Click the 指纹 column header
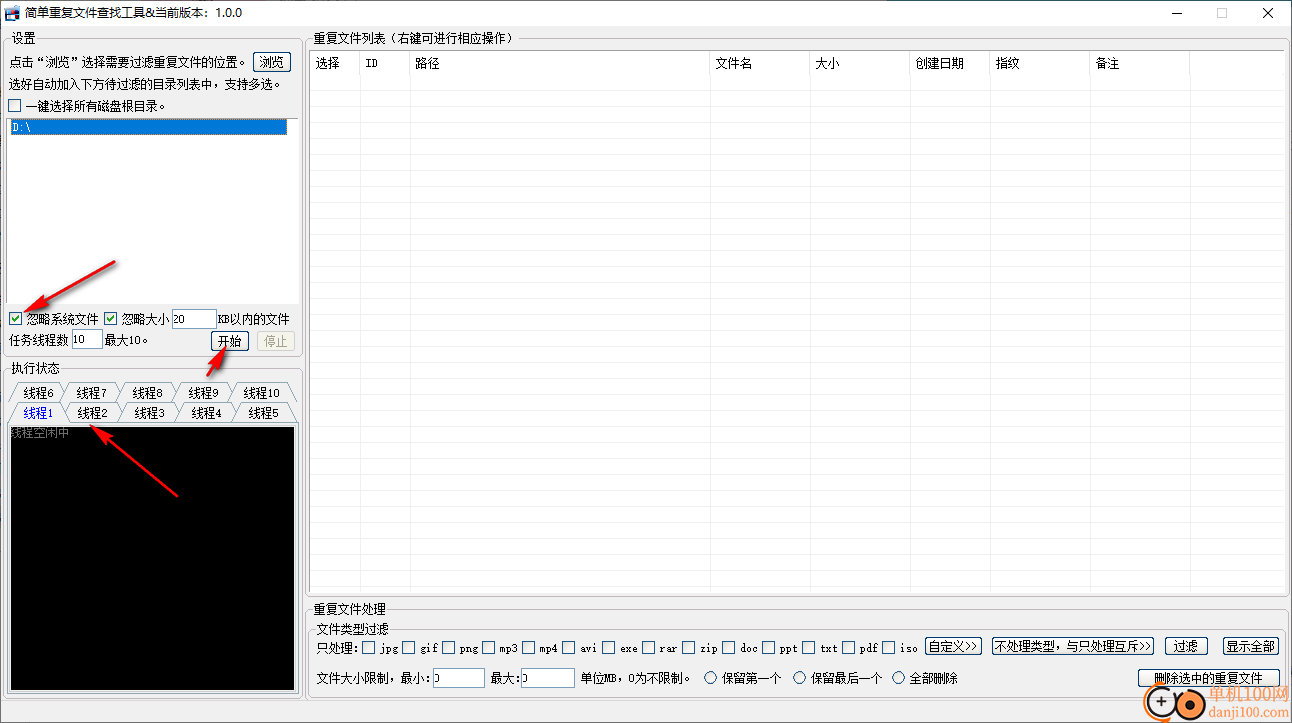The height and width of the screenshot is (723, 1292). click(1040, 64)
